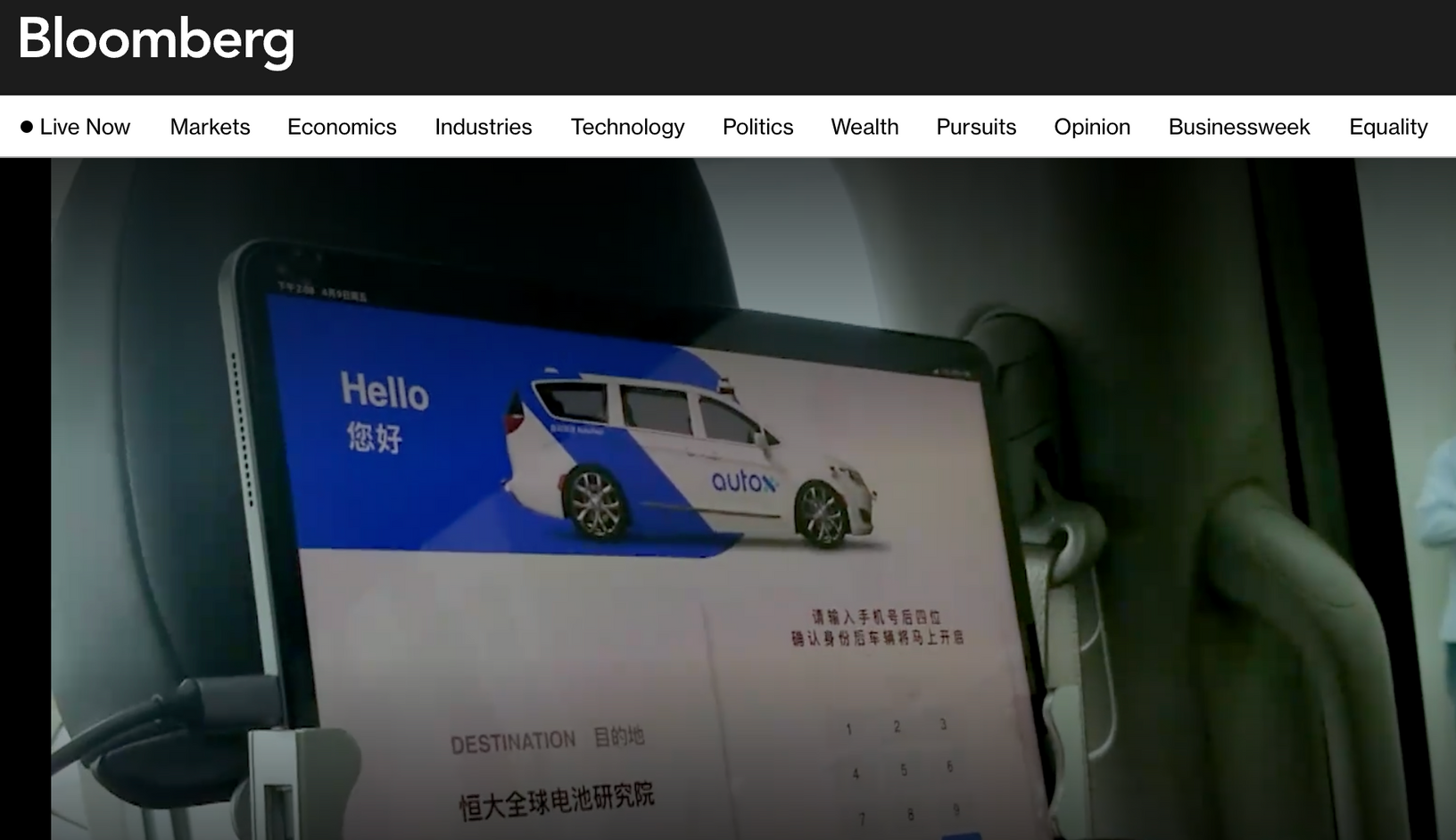Click the Bloomberg logo
1456x840 pixels.
click(x=156, y=41)
